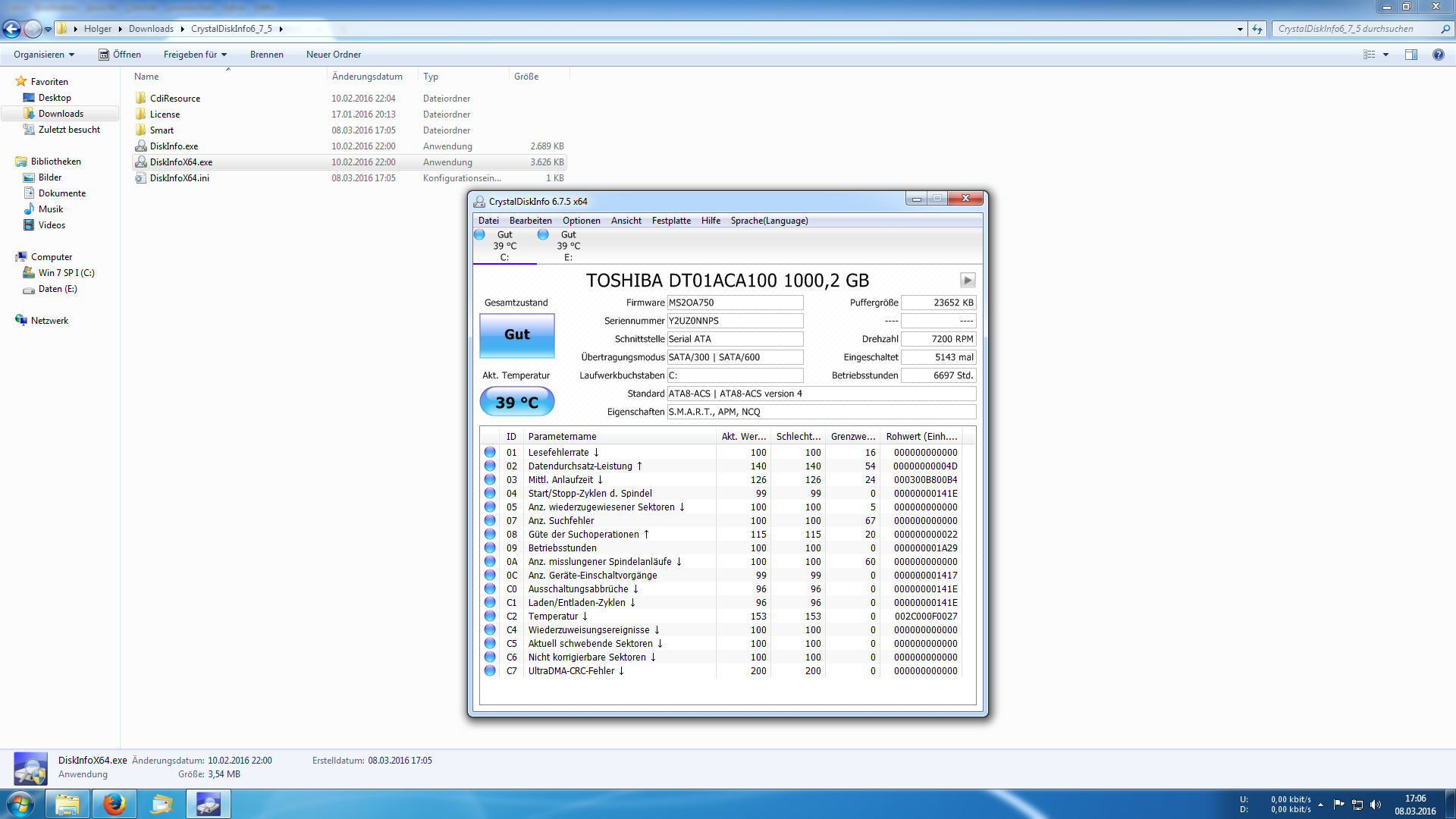Screen dimensions: 1456x819
Task: Open the Explorer help icon
Action: 1438,55
